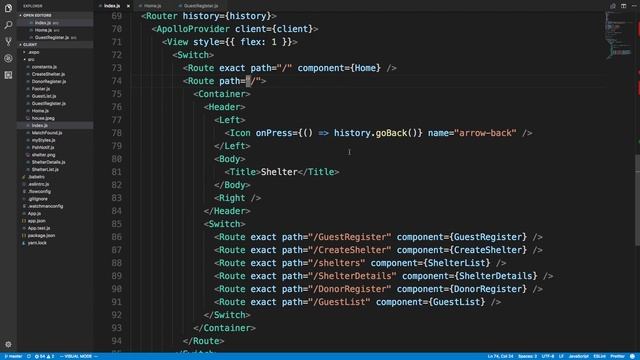Screen dimensions: 640x360
Task: Click the code minimap preview
Action: pyautogui.click(x=619, y=35)
